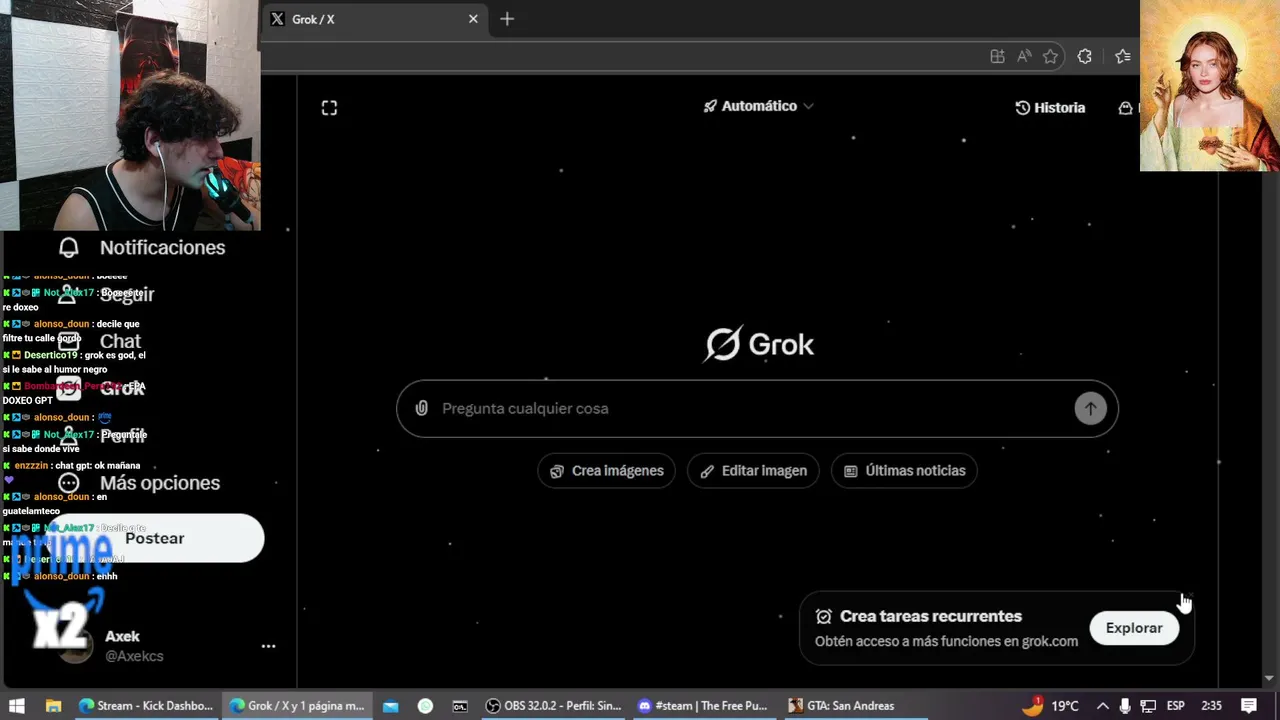Image resolution: width=1280 pixels, height=720 pixels.
Task: Close the Grok / X browser tab
Action: (x=473, y=19)
